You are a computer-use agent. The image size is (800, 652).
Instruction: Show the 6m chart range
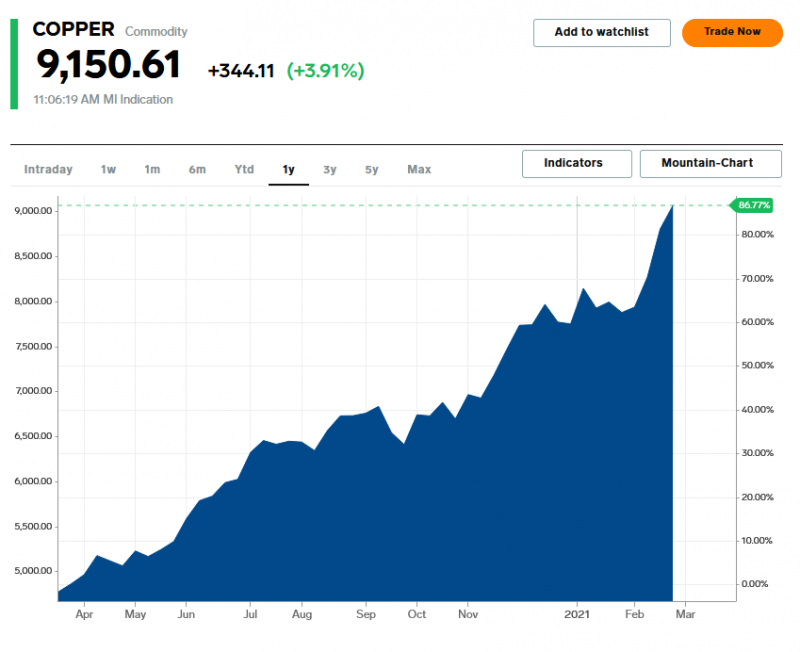point(197,169)
